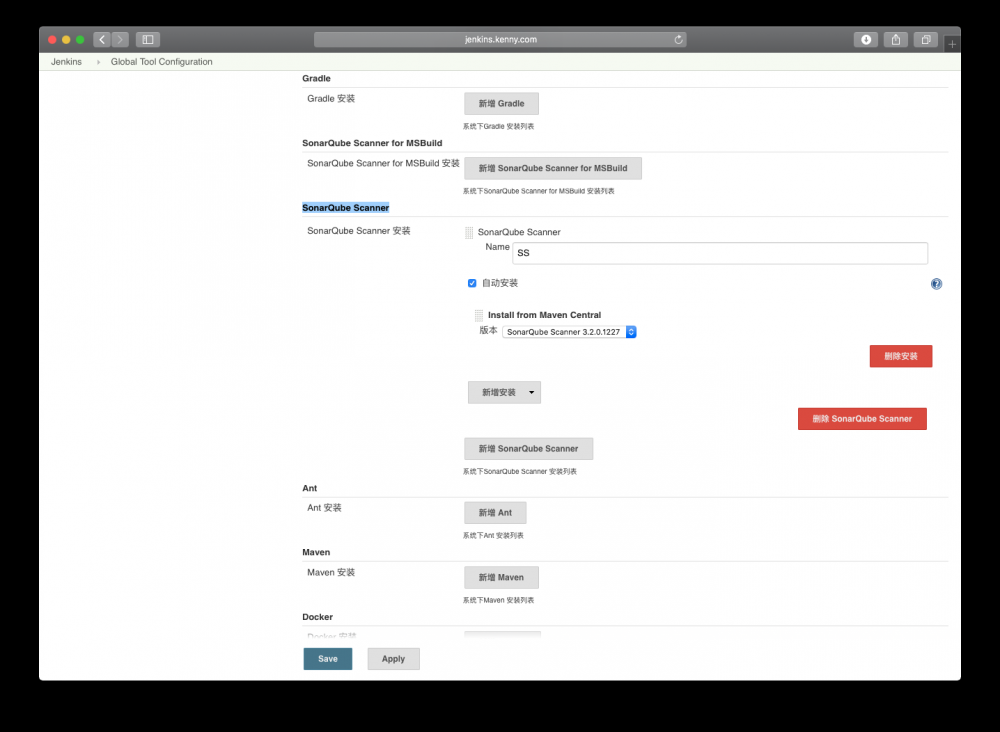Navigate to the Jenkins breadcrumb link

coord(65,61)
